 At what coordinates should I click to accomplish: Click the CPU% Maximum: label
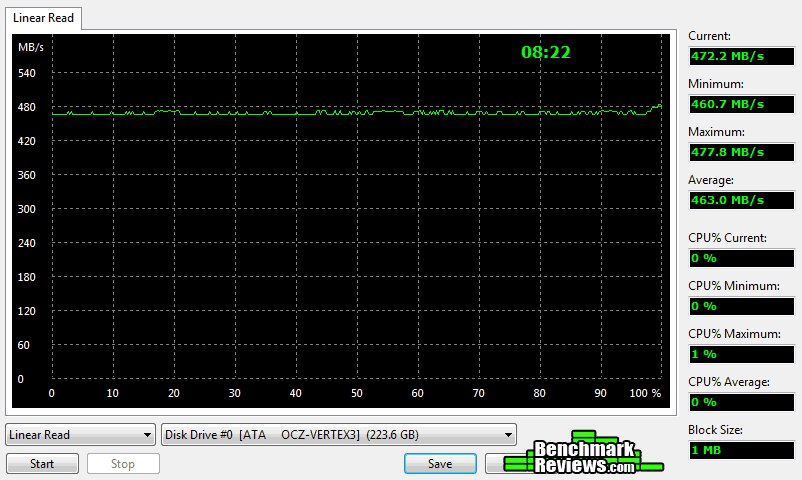(734, 334)
